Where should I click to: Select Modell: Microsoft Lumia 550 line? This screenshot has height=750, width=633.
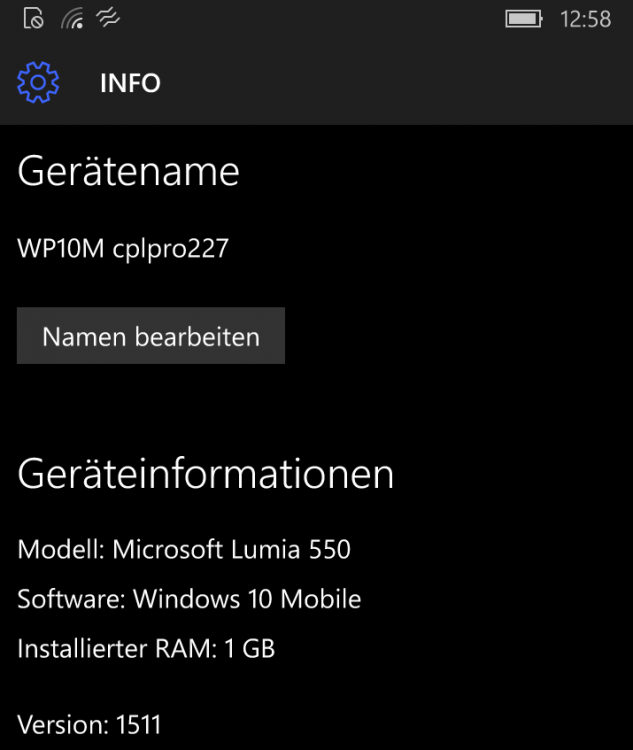pyautogui.click(x=184, y=549)
